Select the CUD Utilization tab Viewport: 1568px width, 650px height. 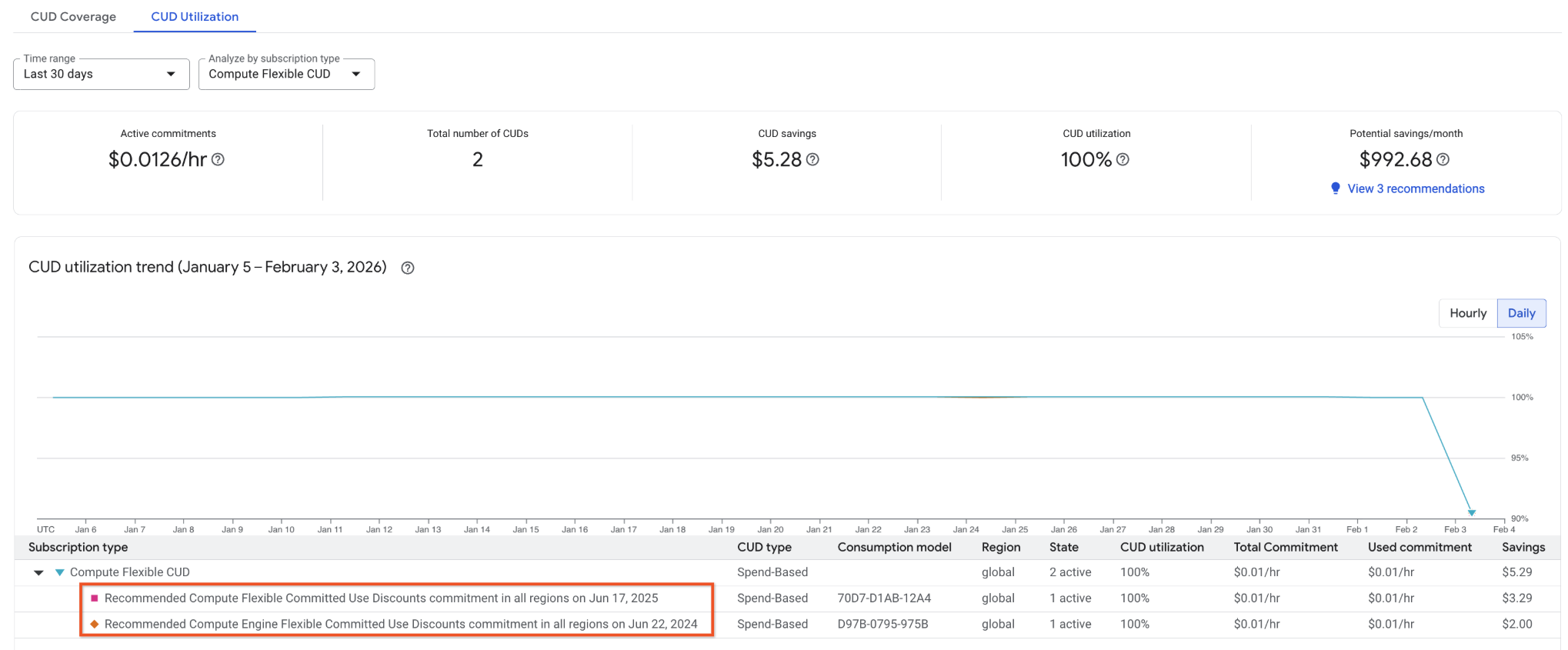coord(195,16)
